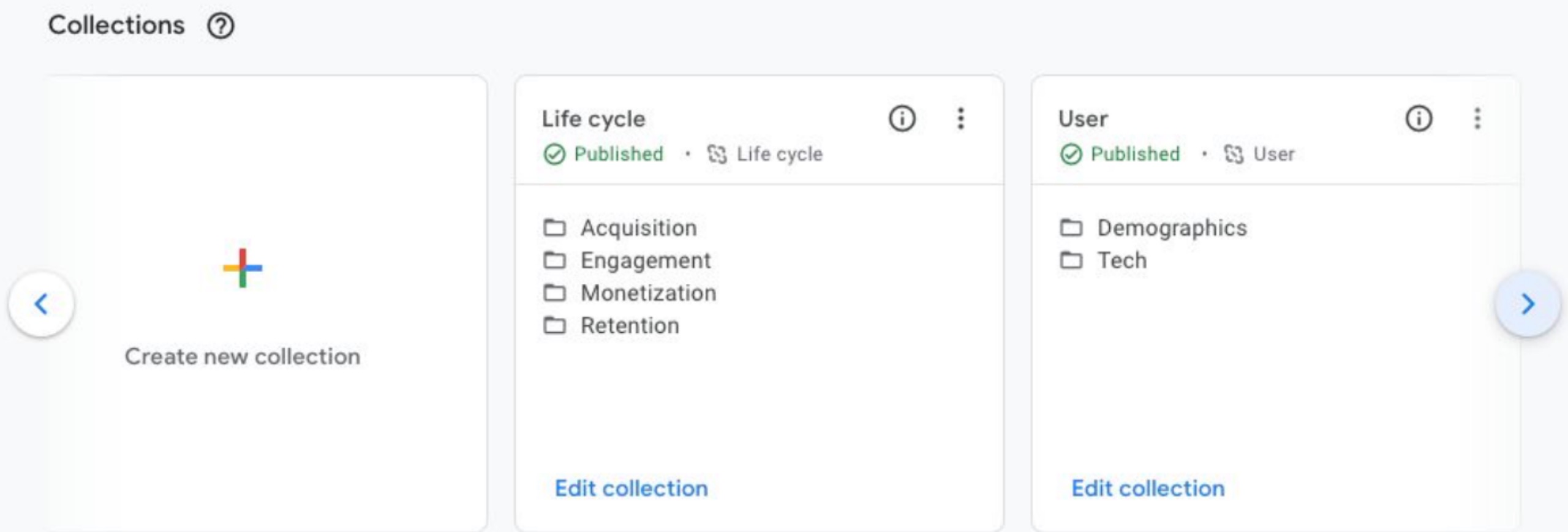The height and width of the screenshot is (532, 1568).
Task: Click linked template icon beside Life cycle
Action: click(x=717, y=154)
